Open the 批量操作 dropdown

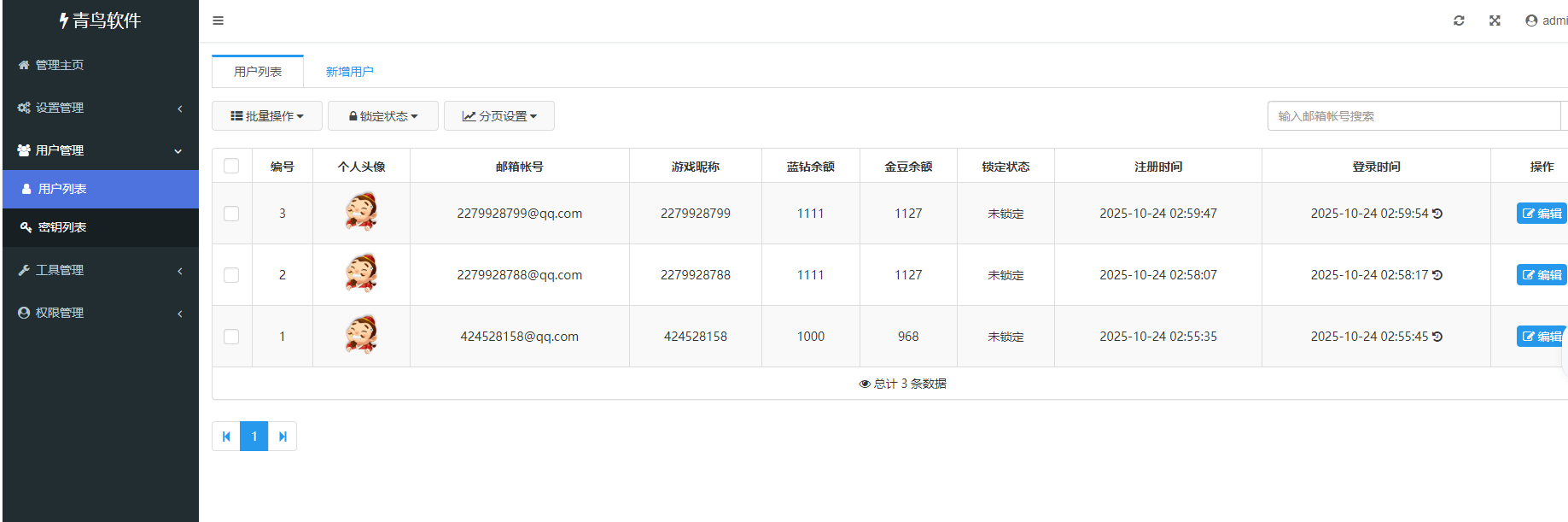pyautogui.click(x=267, y=116)
